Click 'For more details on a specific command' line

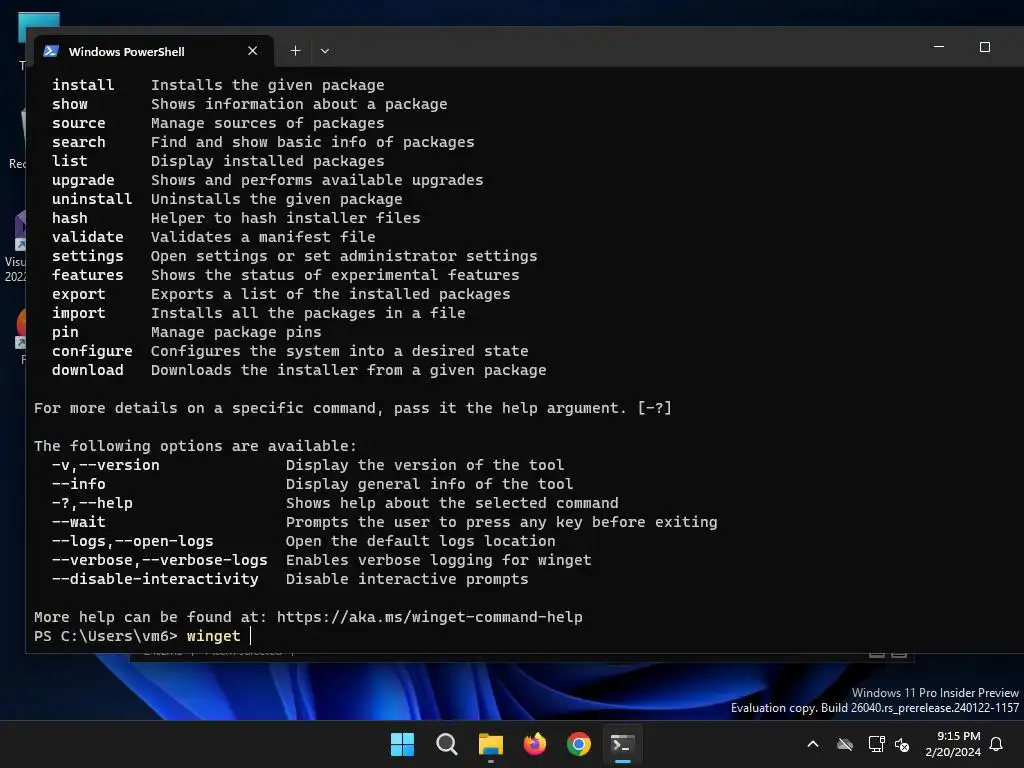(353, 408)
